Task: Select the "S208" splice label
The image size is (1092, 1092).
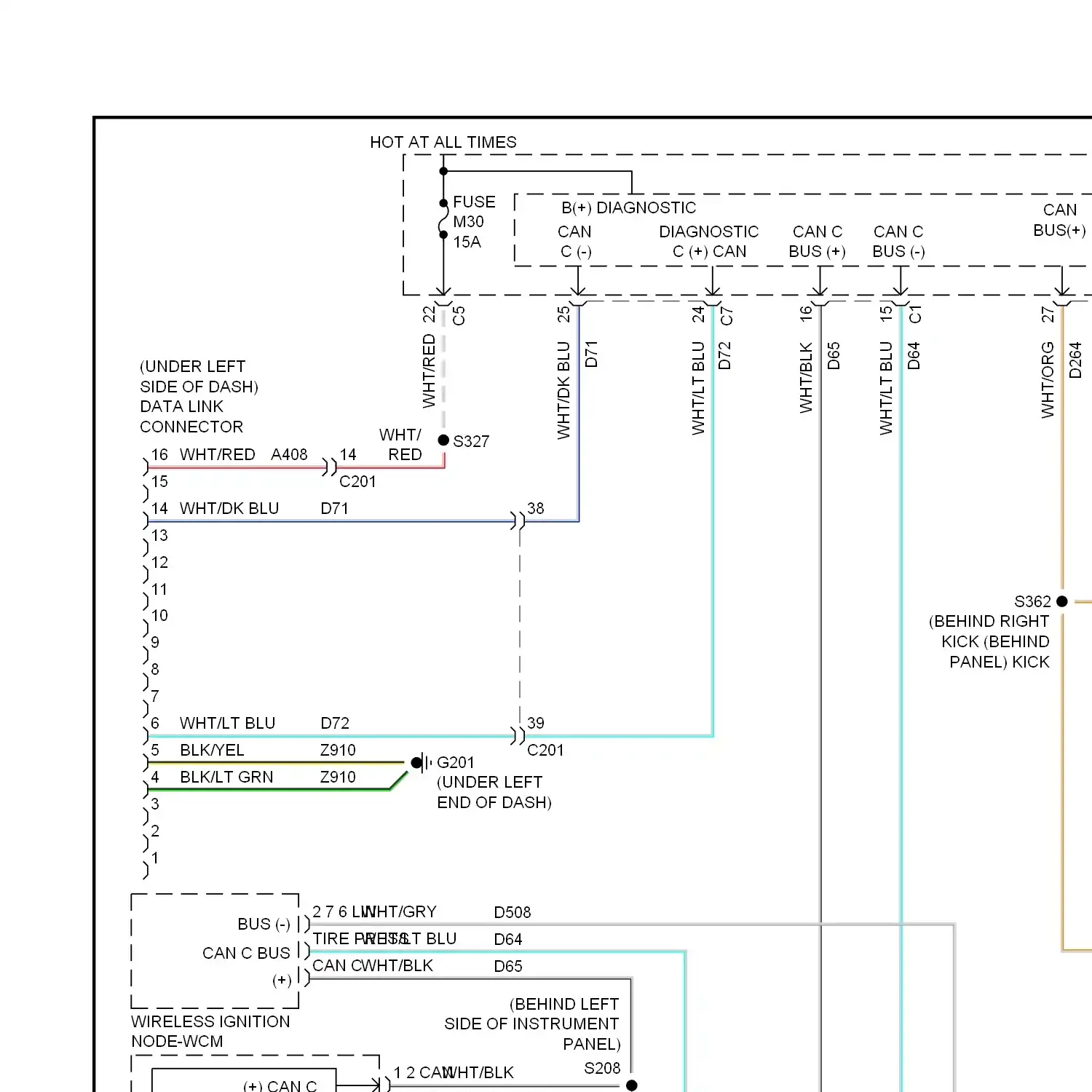Action: click(x=602, y=1068)
